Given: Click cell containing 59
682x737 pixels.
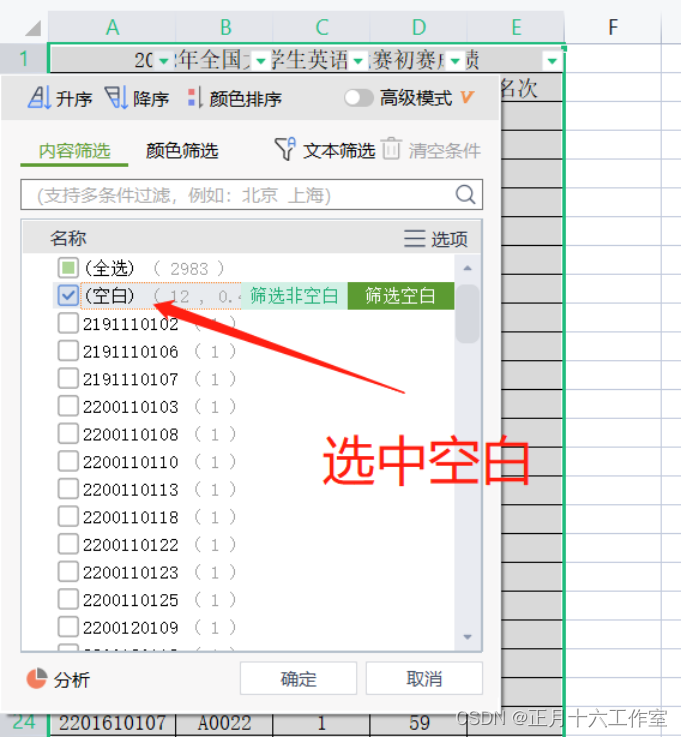Looking at the screenshot, I should 418,723.
